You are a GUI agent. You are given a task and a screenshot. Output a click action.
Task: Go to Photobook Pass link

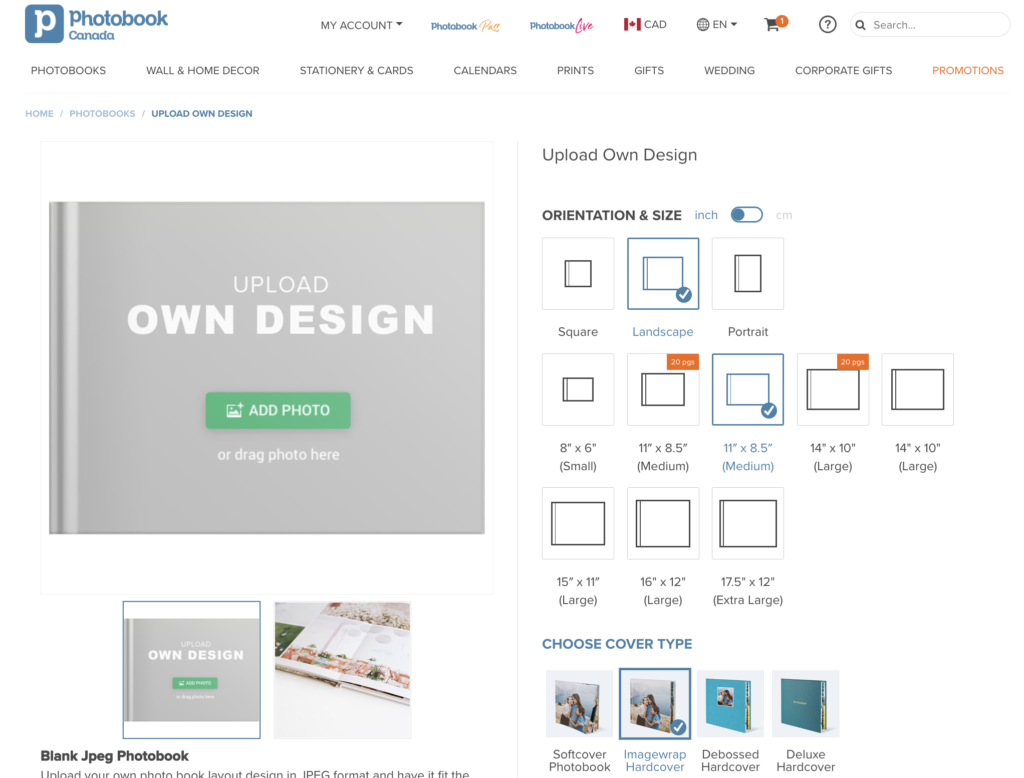465,26
